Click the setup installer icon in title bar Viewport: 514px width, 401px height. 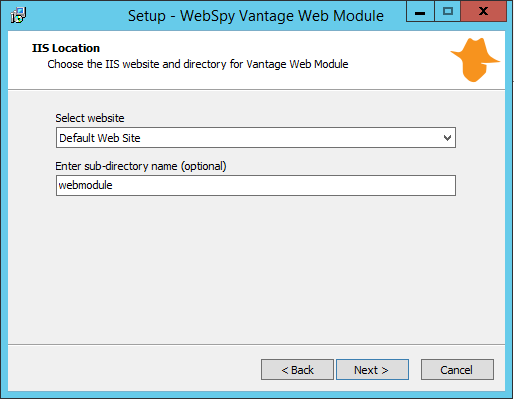click(18, 15)
